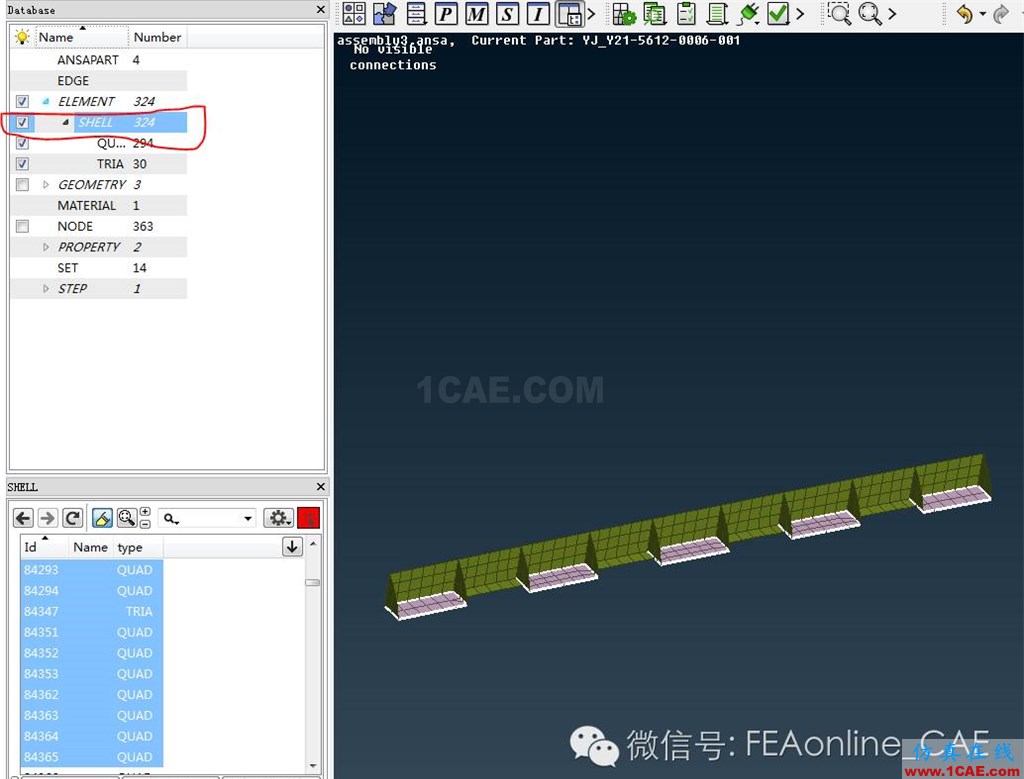Viewport: 1024px width, 779px height.
Task: Open the P properties list button
Action: pyautogui.click(x=446, y=14)
